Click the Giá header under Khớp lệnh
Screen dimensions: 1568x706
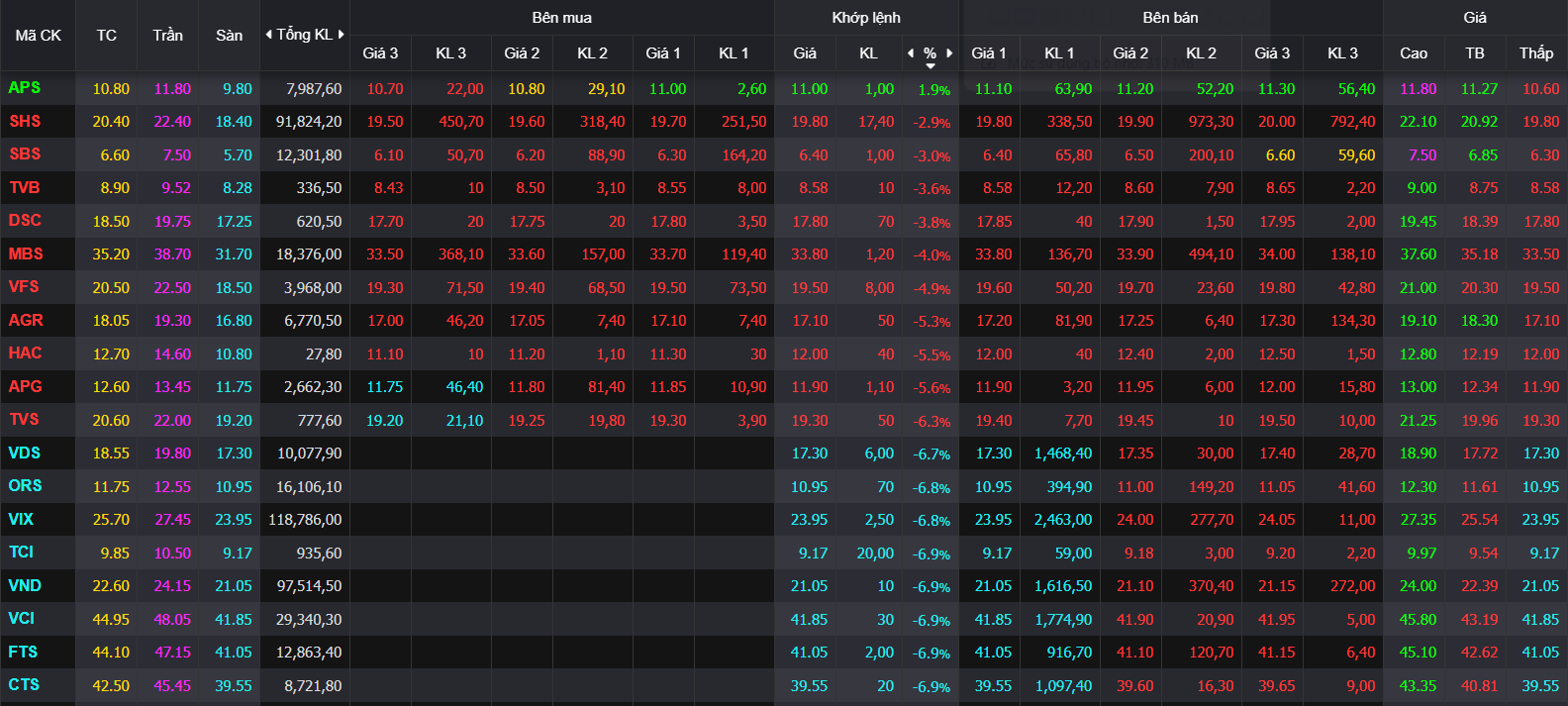coord(805,53)
